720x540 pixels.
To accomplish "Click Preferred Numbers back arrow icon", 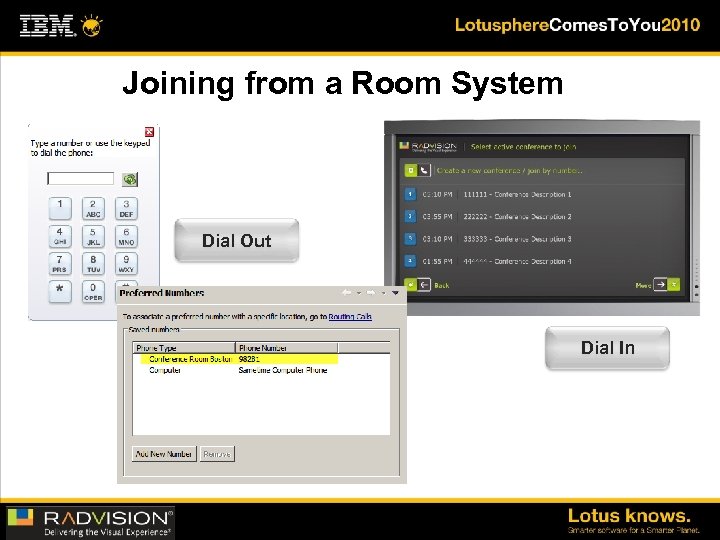I will [347, 292].
